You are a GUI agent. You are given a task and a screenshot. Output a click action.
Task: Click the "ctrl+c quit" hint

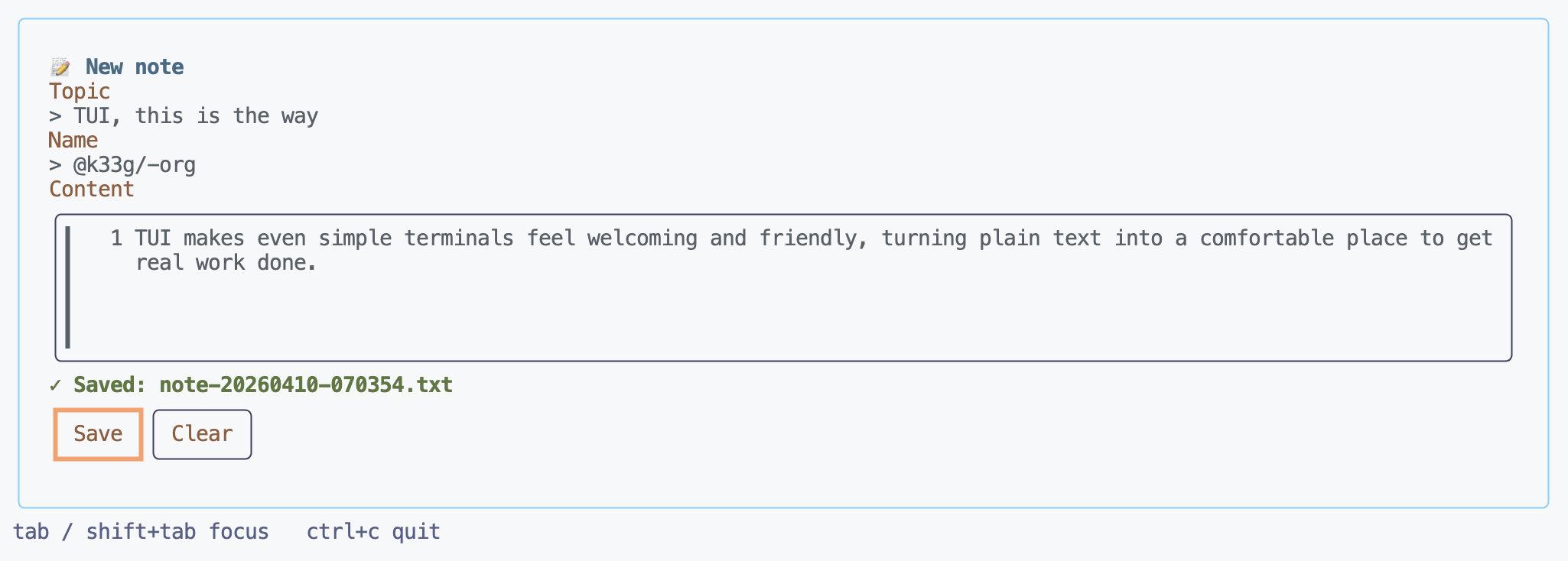[x=373, y=531]
